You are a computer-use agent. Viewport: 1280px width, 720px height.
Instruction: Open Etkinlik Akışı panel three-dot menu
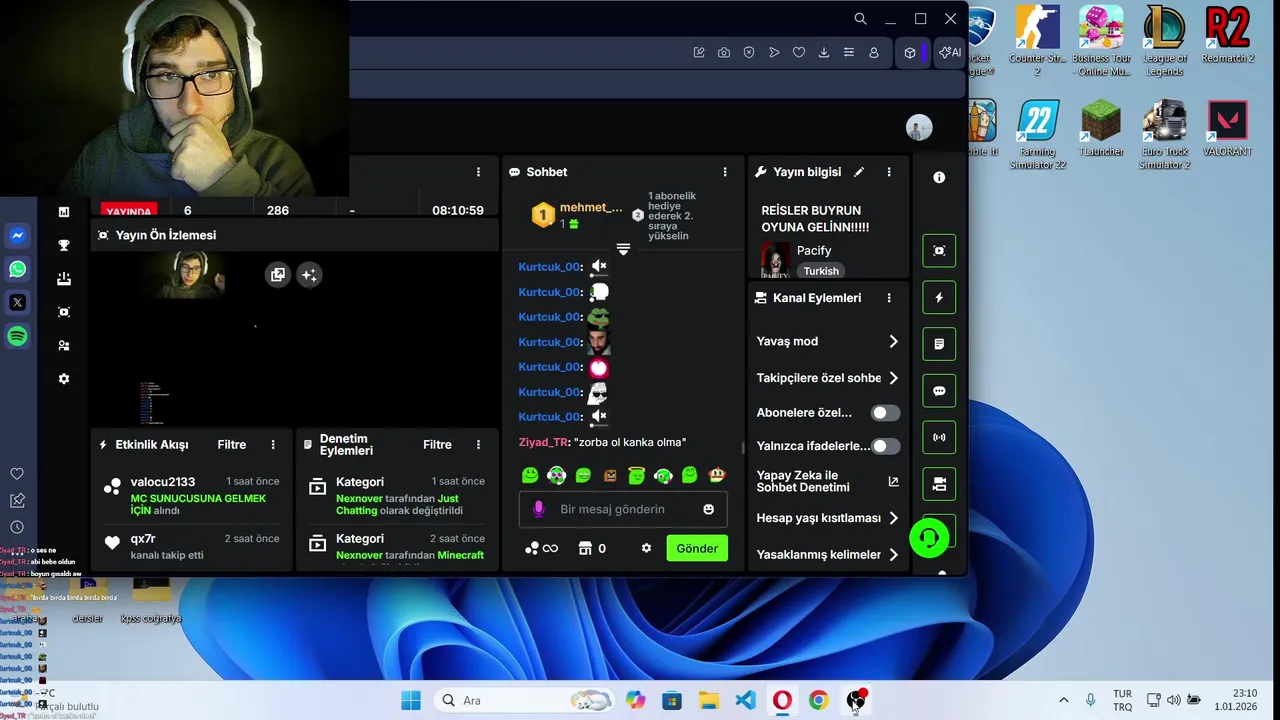[273, 445]
